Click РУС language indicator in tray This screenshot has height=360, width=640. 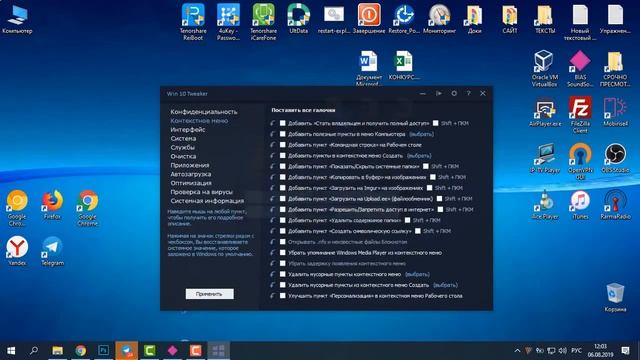[x=576, y=351]
